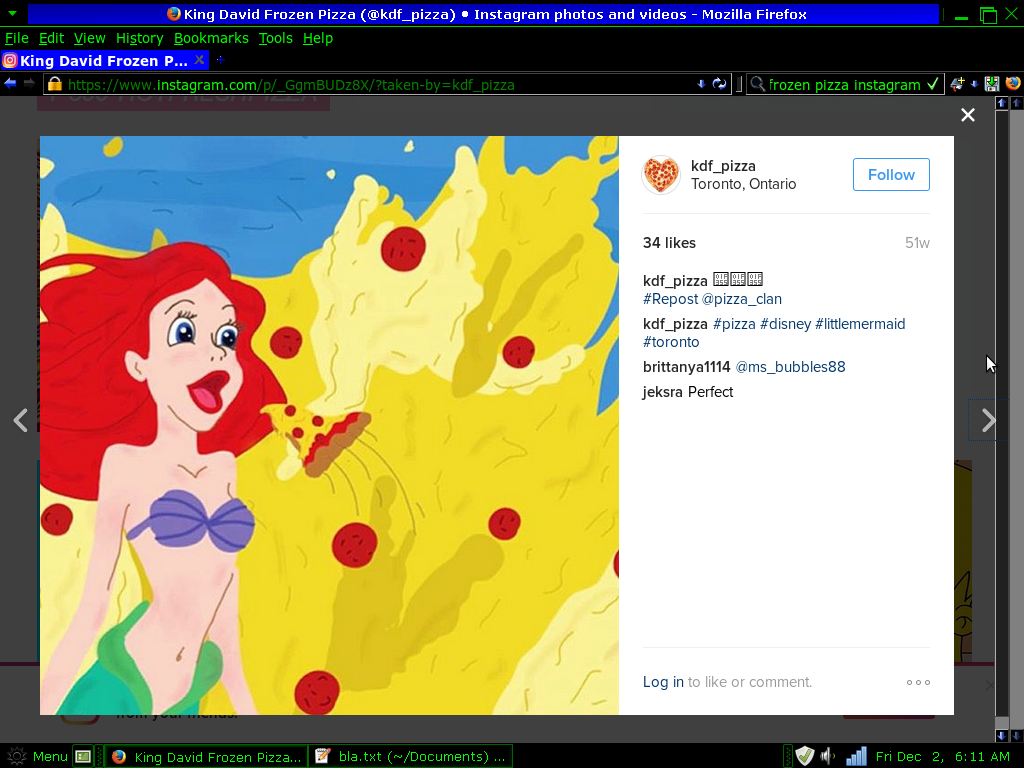1024x768 pixels.
Task: Open the Bookmarks menu
Action: (x=211, y=38)
